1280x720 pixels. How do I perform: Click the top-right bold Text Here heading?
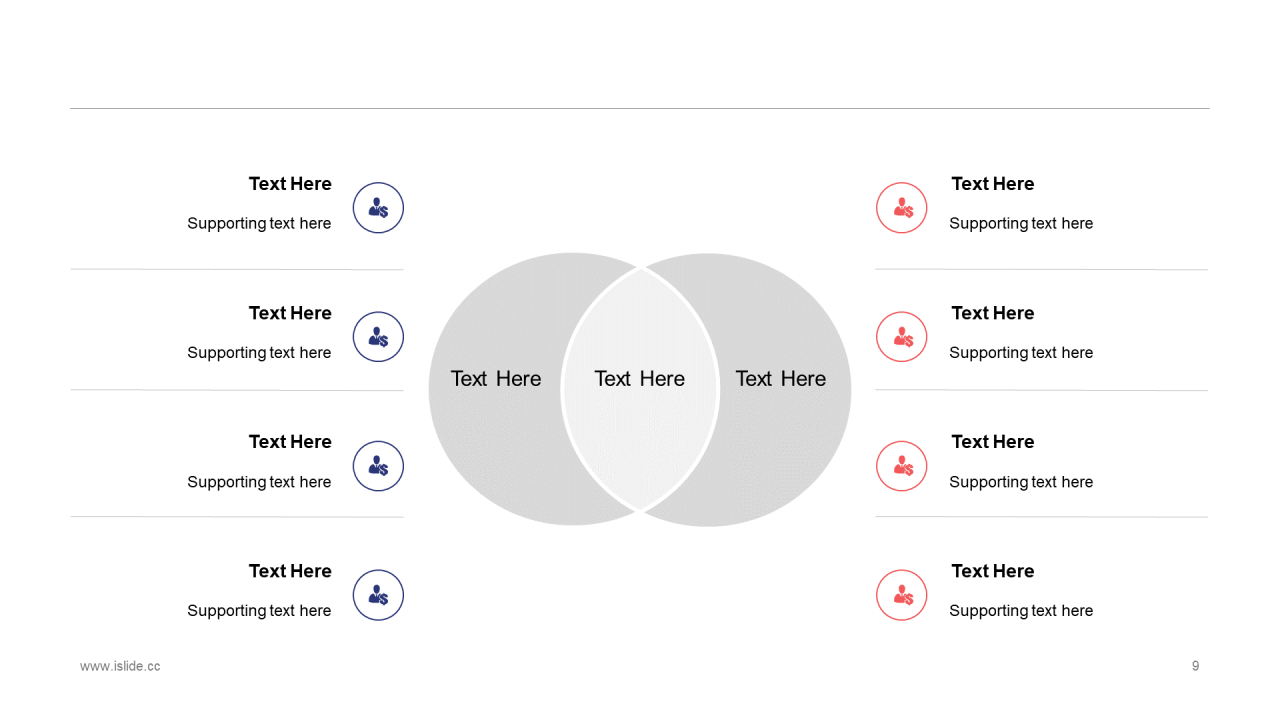(993, 184)
